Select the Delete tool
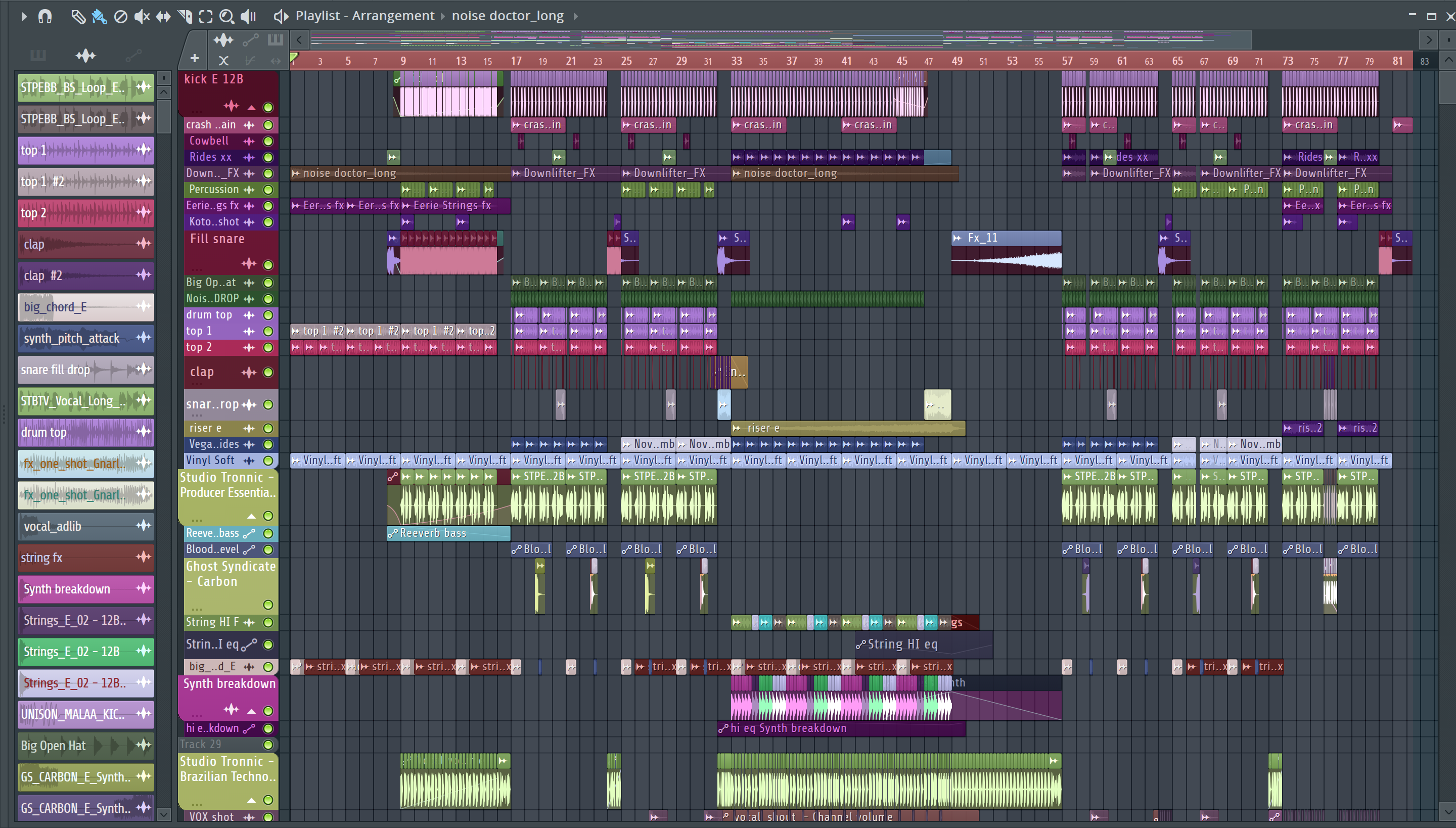 (120, 17)
